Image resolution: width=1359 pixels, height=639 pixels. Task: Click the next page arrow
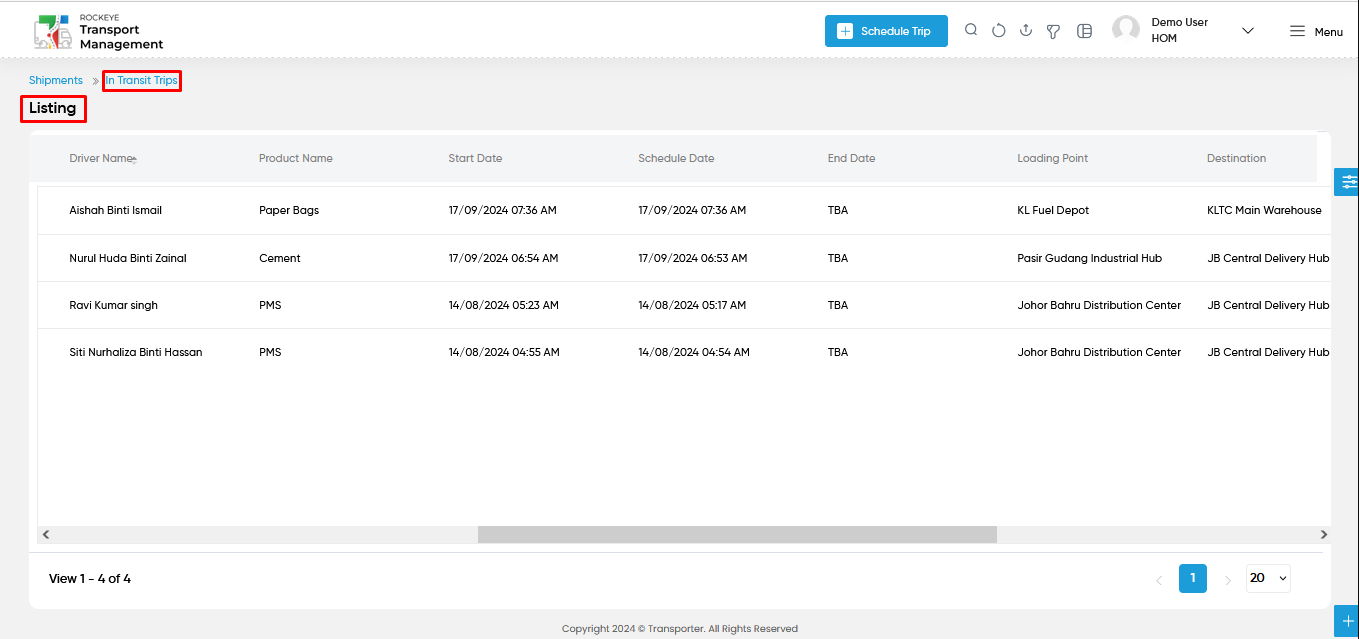[1227, 580]
